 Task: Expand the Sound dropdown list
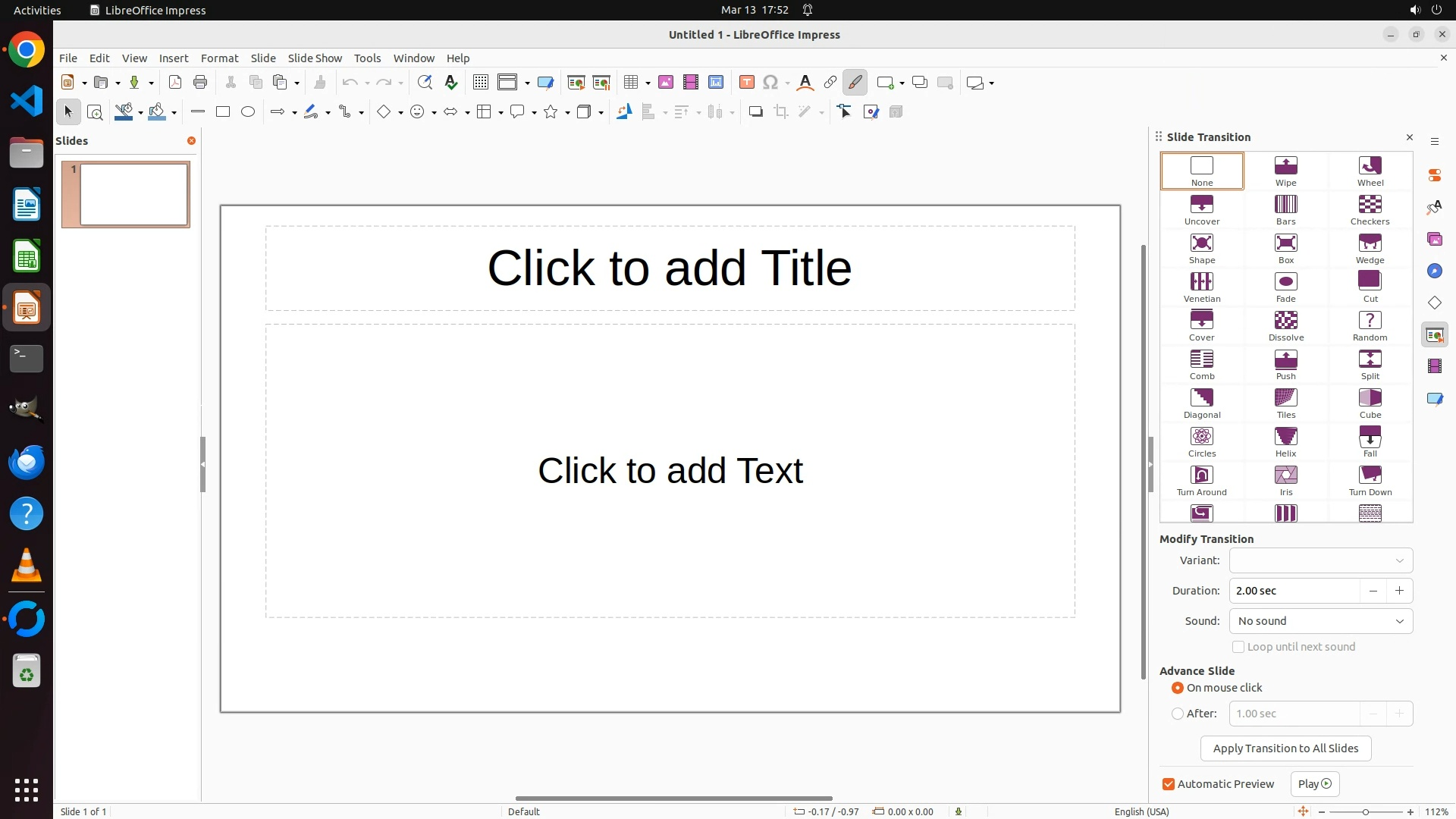1320,621
